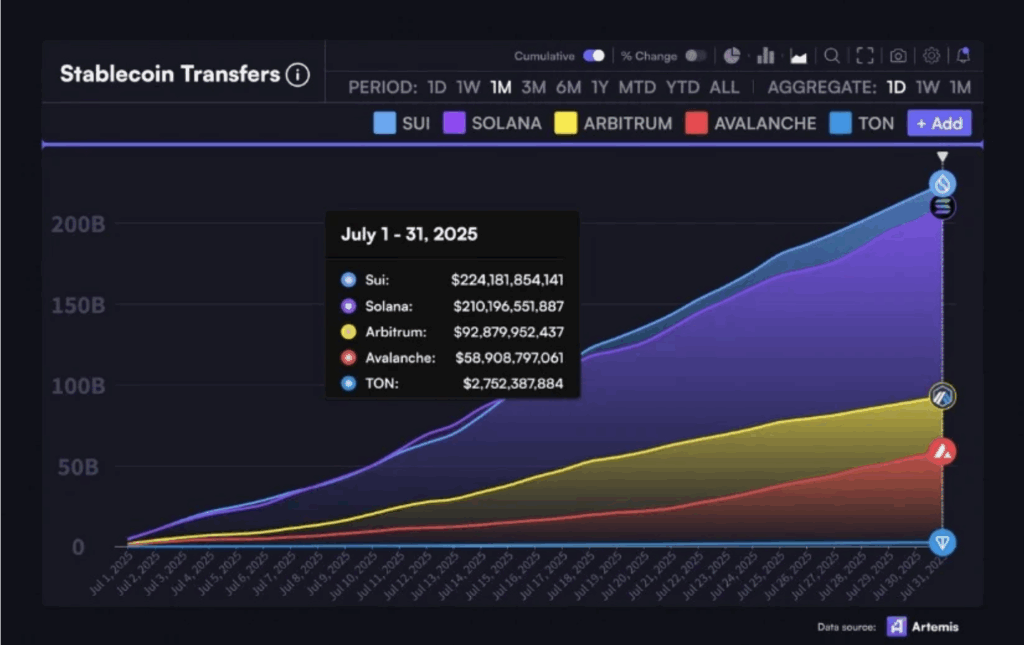Image resolution: width=1024 pixels, height=645 pixels.
Task: Open the Artemis data source link
Action: tap(935, 627)
